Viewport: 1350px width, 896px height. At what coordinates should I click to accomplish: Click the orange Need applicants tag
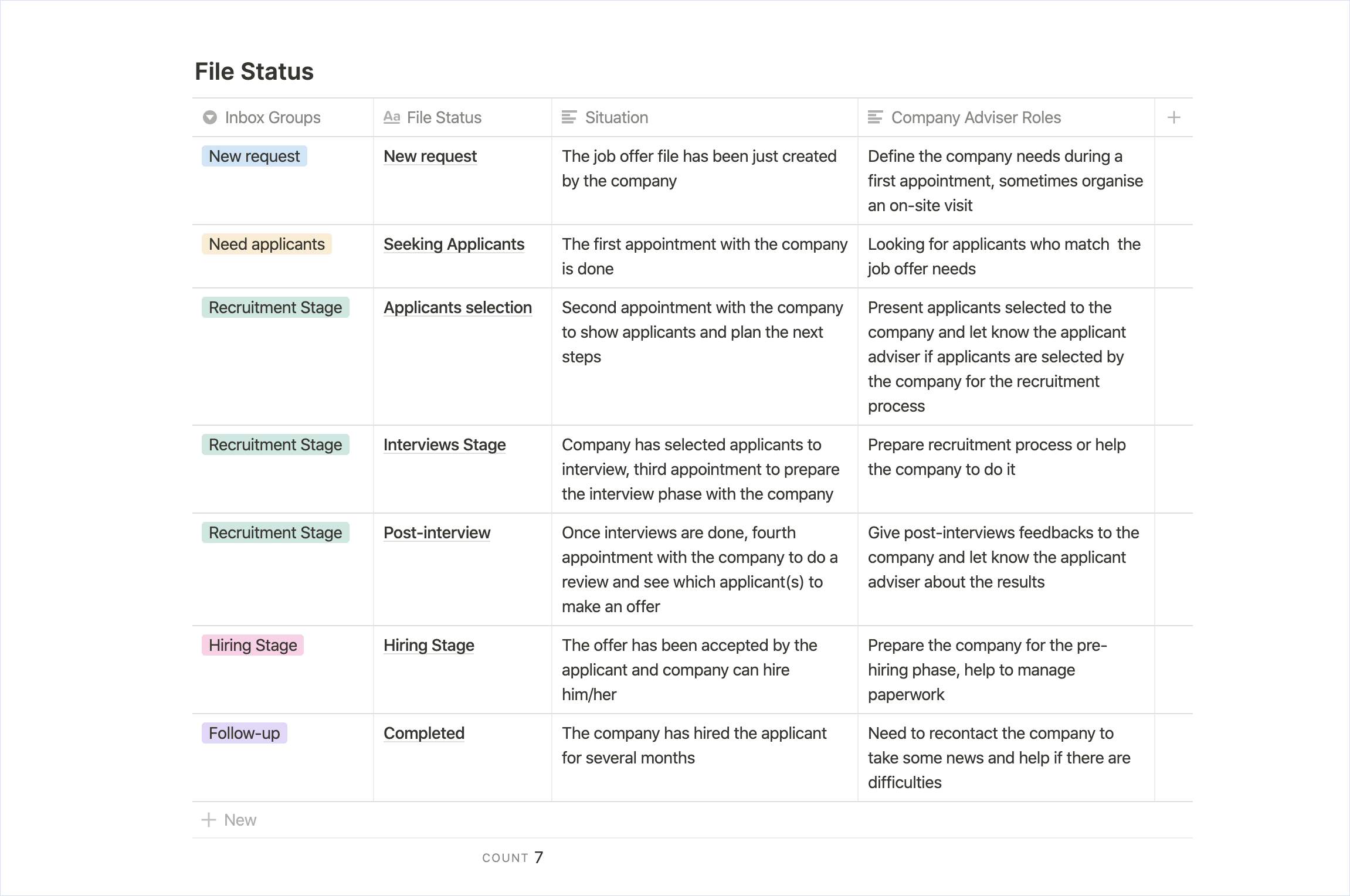pos(266,244)
